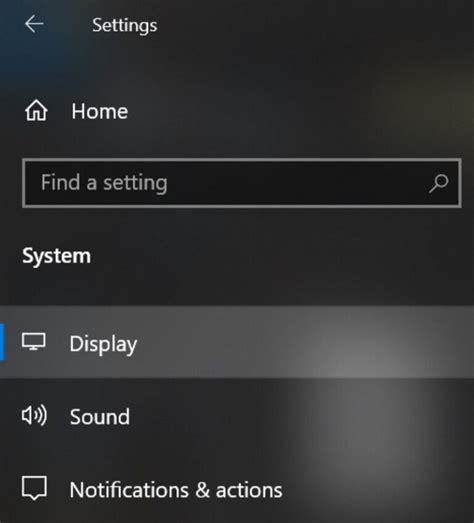Screen dimensions: 474x523
Task: Open the Home settings page
Action: (x=77, y=111)
